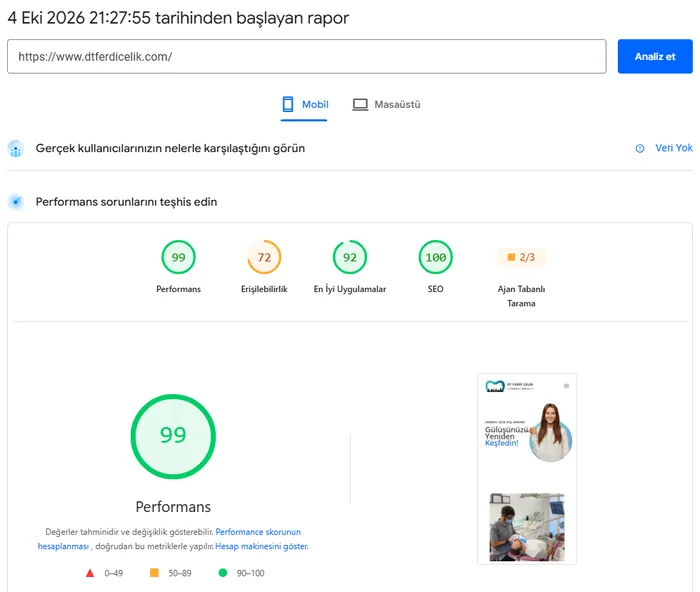The height and width of the screenshot is (592, 700).
Task: Click the performance diagnosis icon
Action: (16, 202)
